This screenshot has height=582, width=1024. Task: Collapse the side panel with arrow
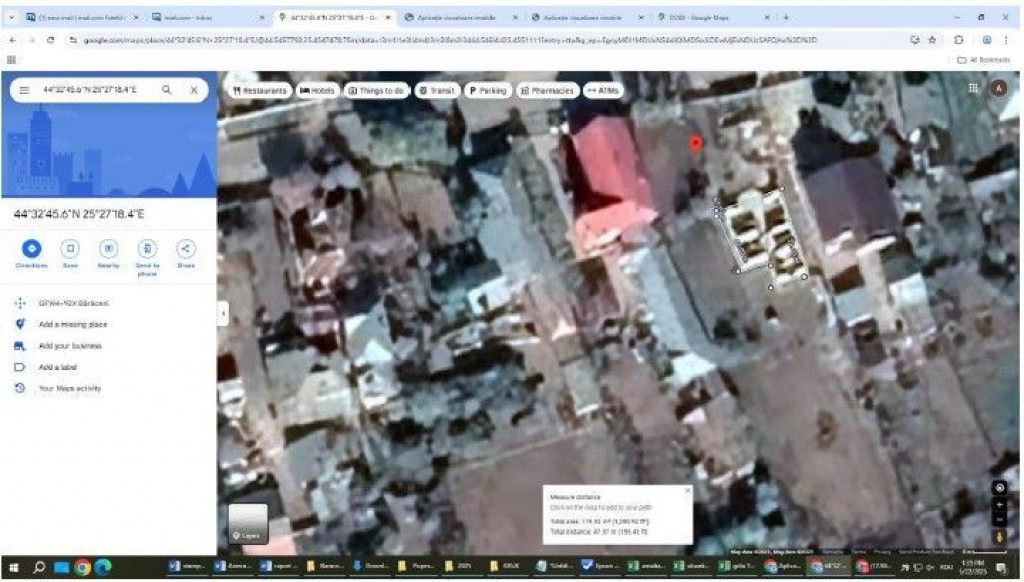(223, 313)
